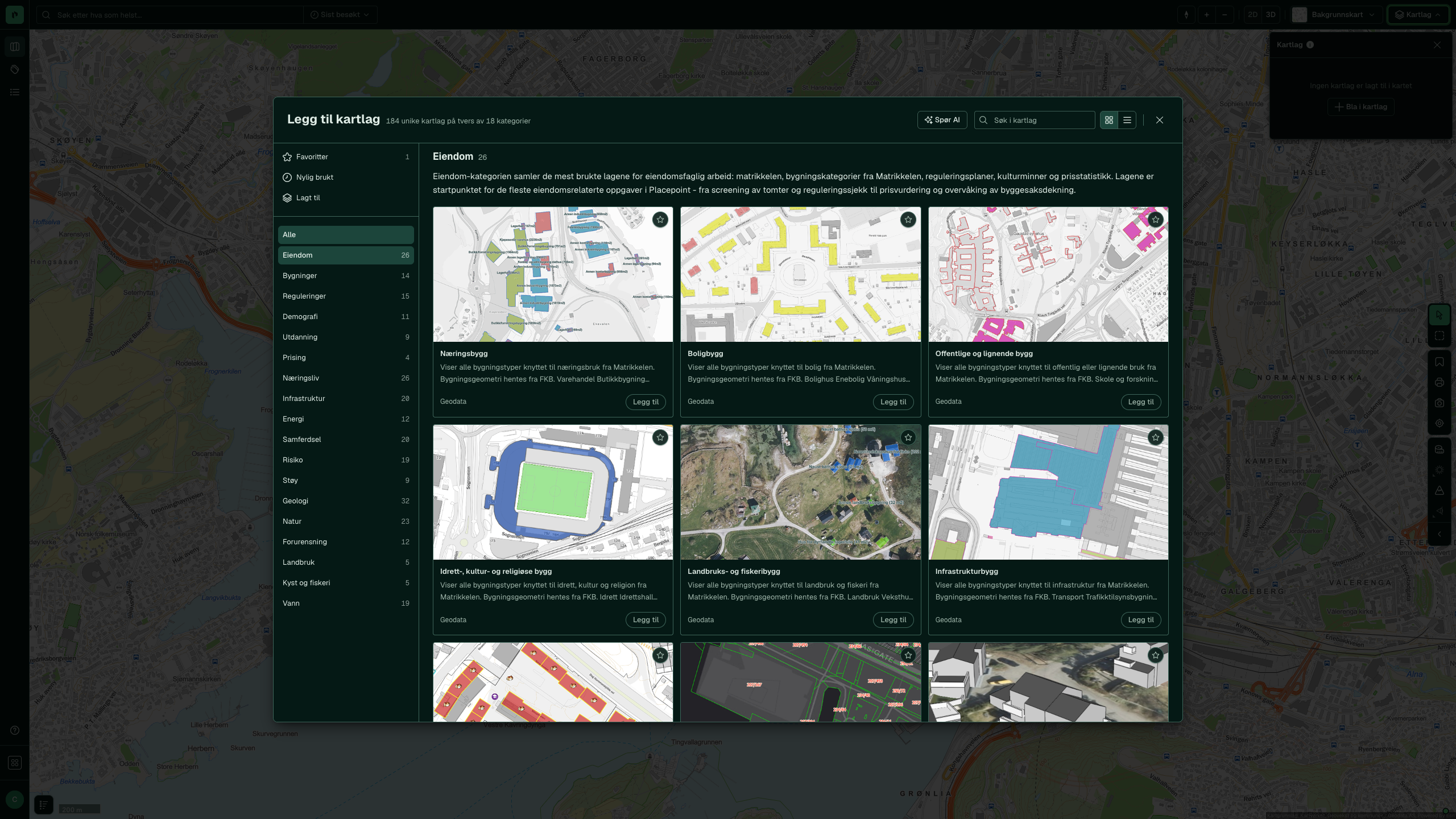1456x819 pixels.
Task: Click the Søk i kartlag search field
Action: [x=1035, y=120]
